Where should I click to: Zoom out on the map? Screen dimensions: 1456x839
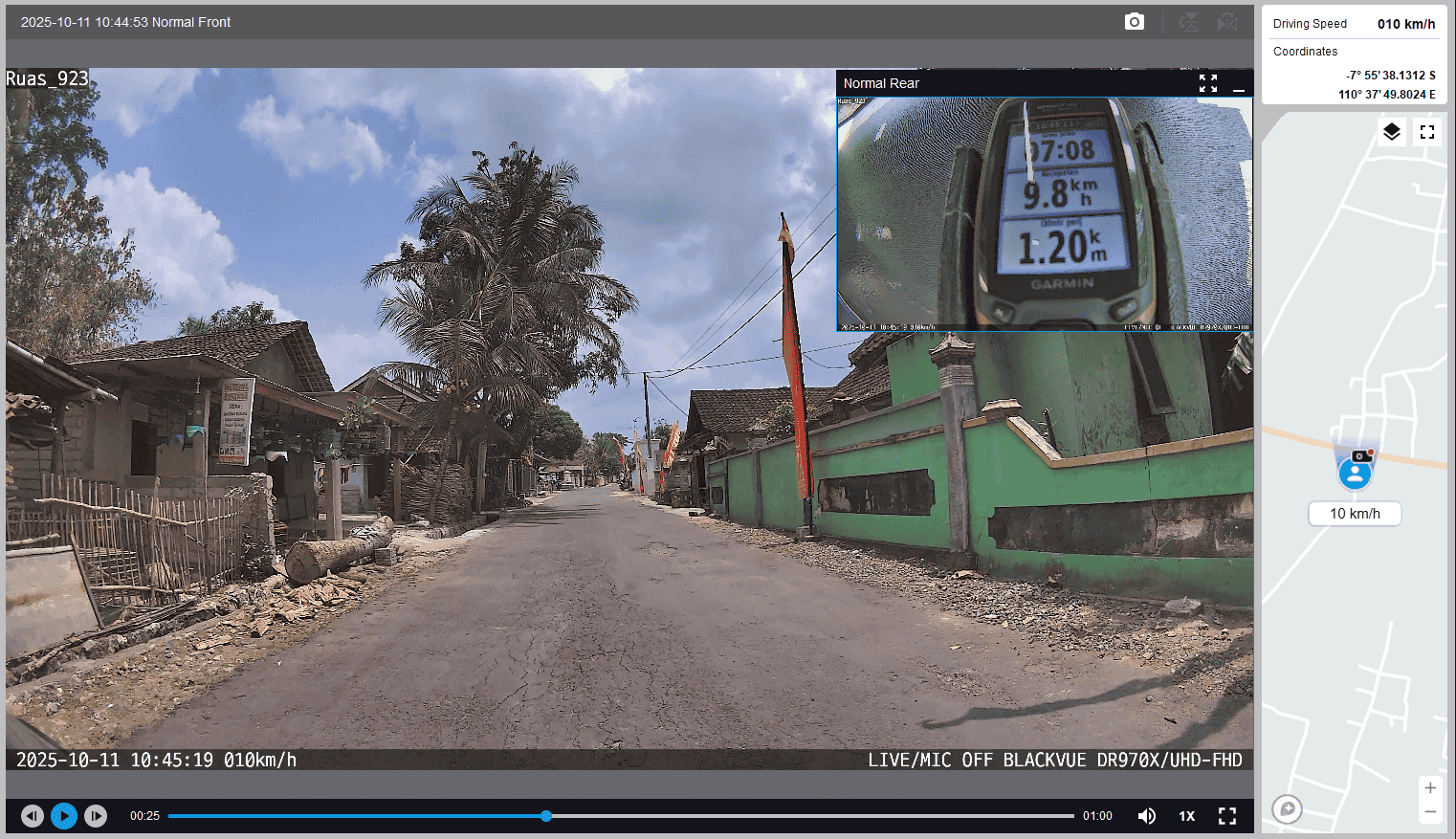pyautogui.click(x=1429, y=812)
